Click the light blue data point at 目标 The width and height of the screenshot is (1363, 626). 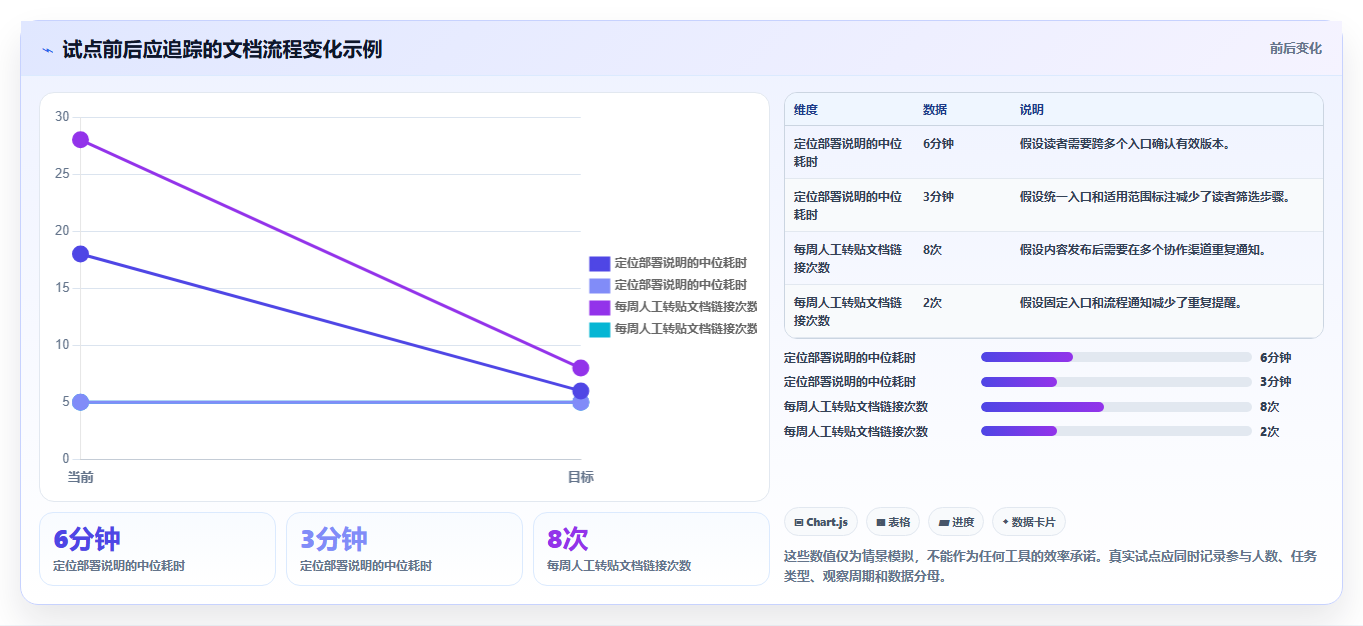point(581,403)
